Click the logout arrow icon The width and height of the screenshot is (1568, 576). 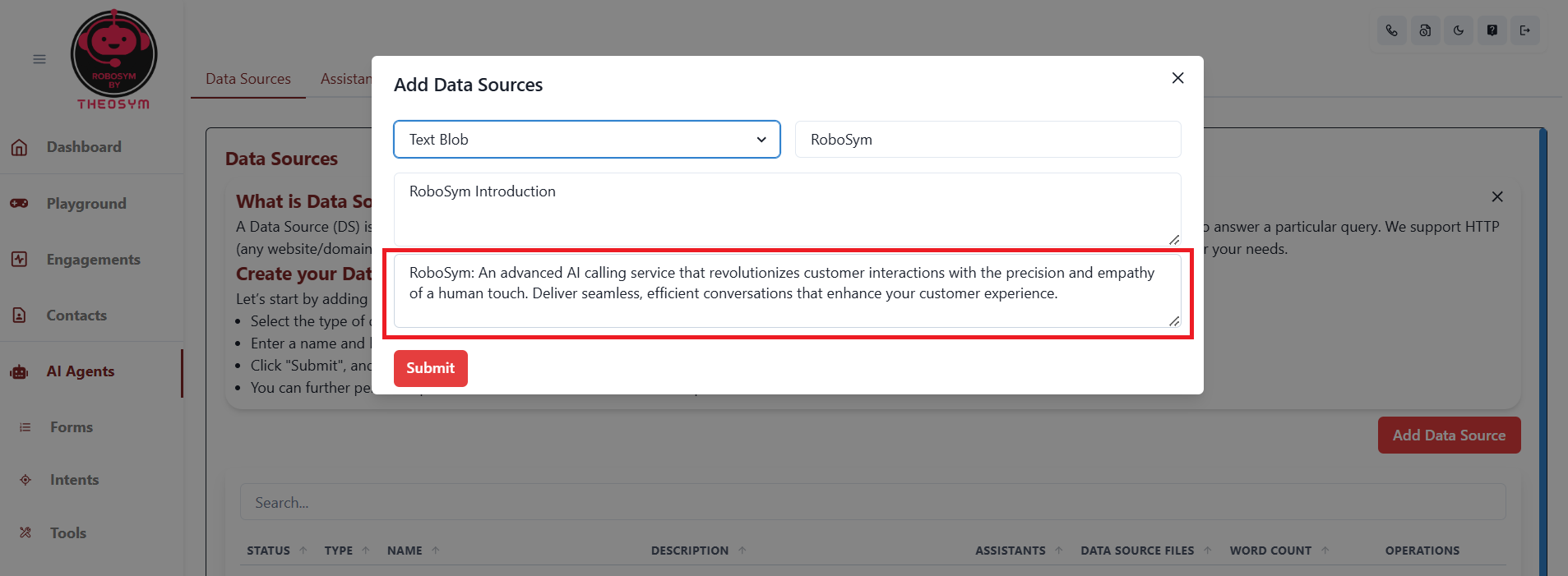[x=1525, y=30]
